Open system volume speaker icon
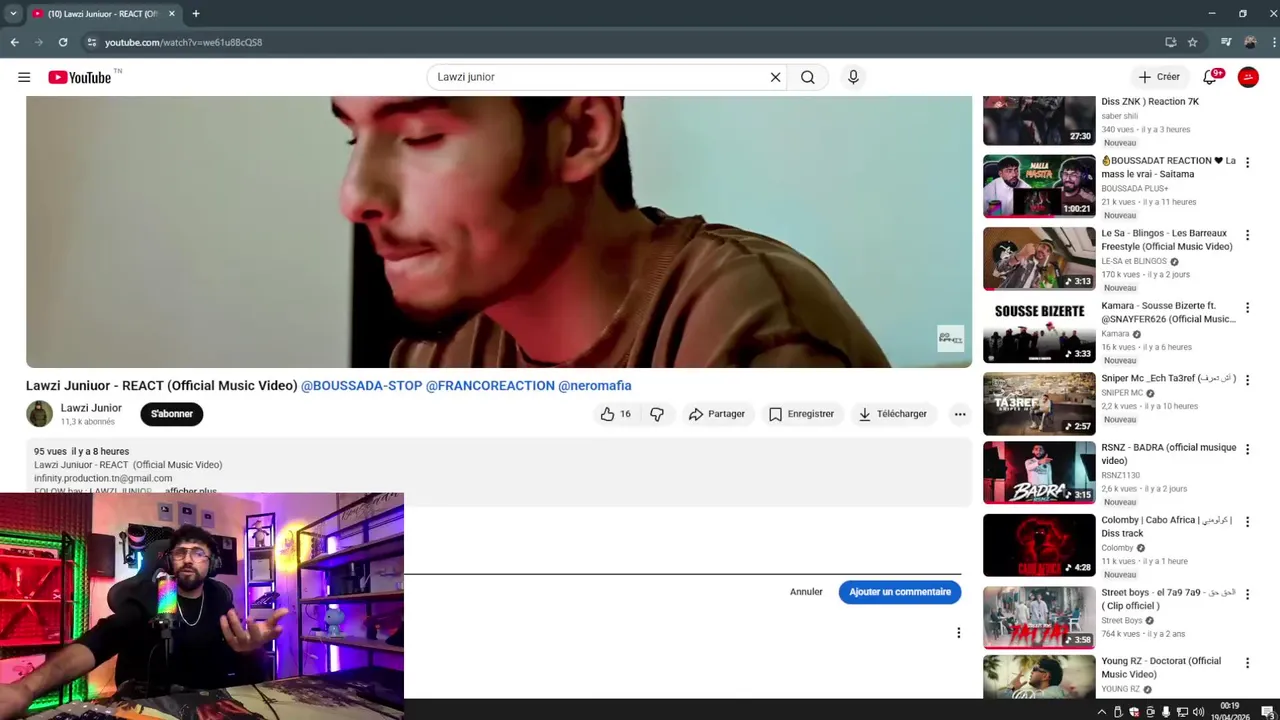The height and width of the screenshot is (720, 1280). (1197, 712)
